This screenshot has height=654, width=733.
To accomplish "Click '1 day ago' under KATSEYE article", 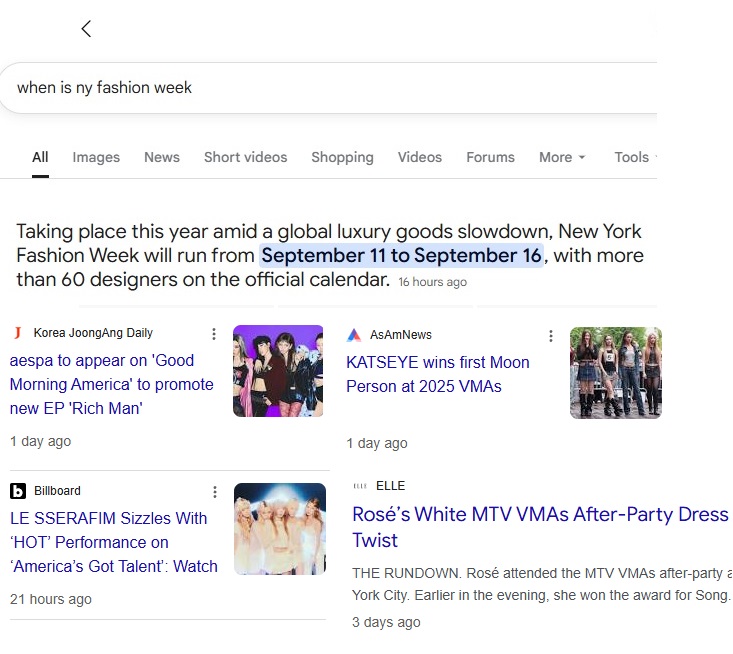I will (377, 443).
